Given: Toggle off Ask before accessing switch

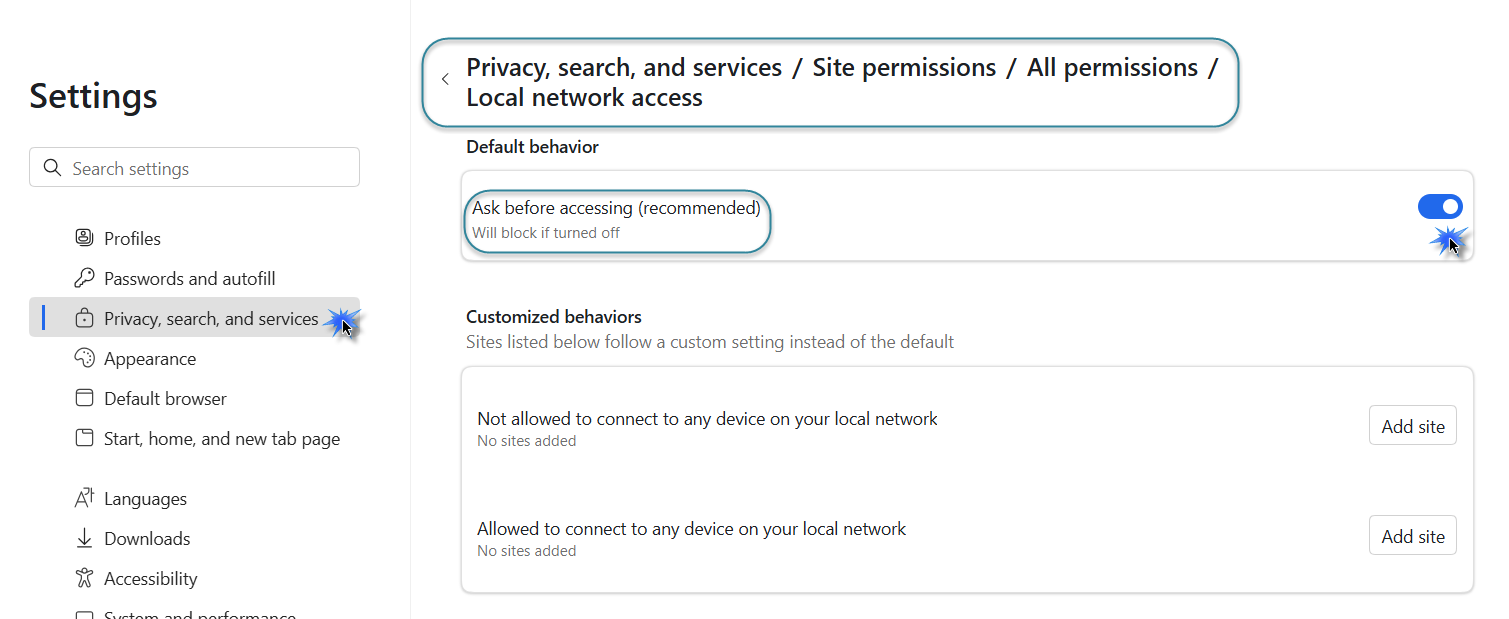Looking at the screenshot, I should click(1440, 207).
